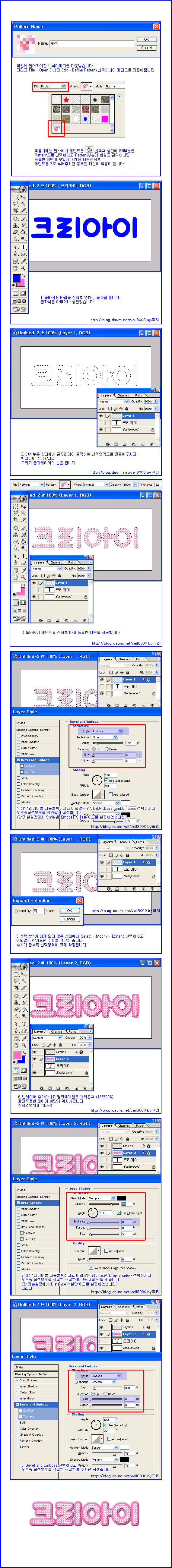This screenshot has height=1568, width=172.
Task: Open Blend Mode Multiply dropdown in Drop Shadow
Action: click(102, 1198)
